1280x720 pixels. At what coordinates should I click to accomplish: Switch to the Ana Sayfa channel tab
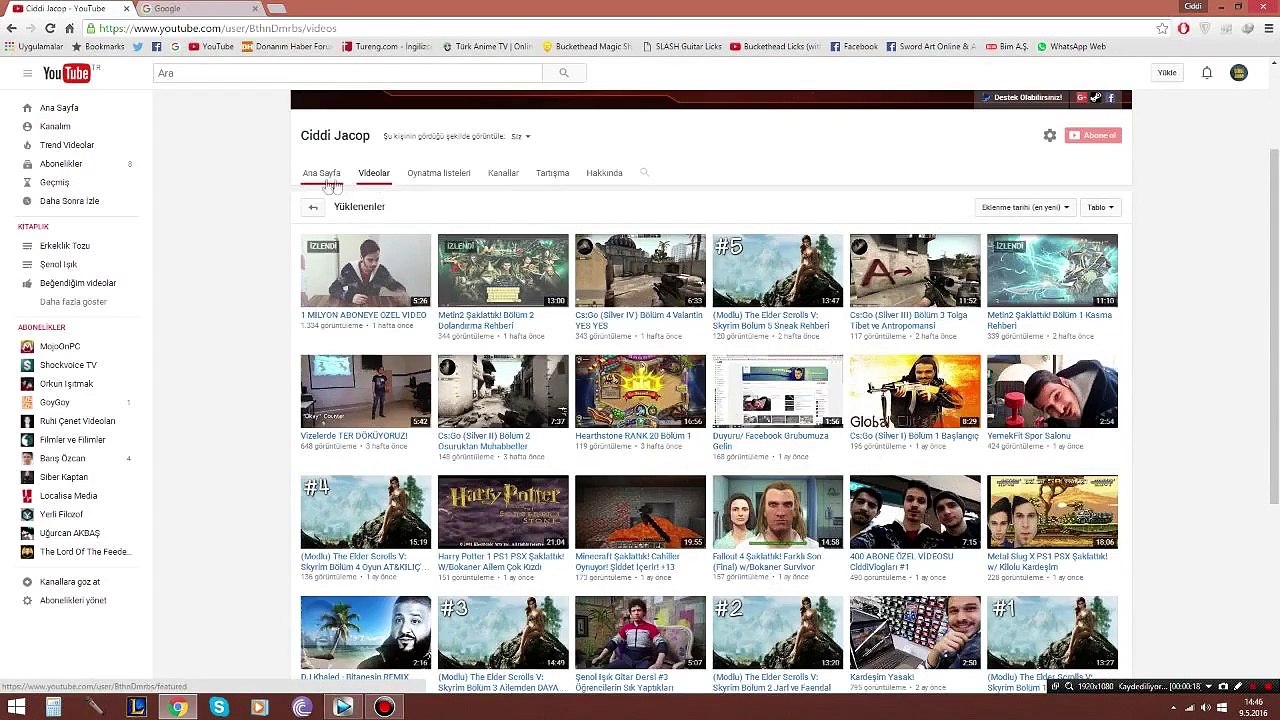point(321,173)
